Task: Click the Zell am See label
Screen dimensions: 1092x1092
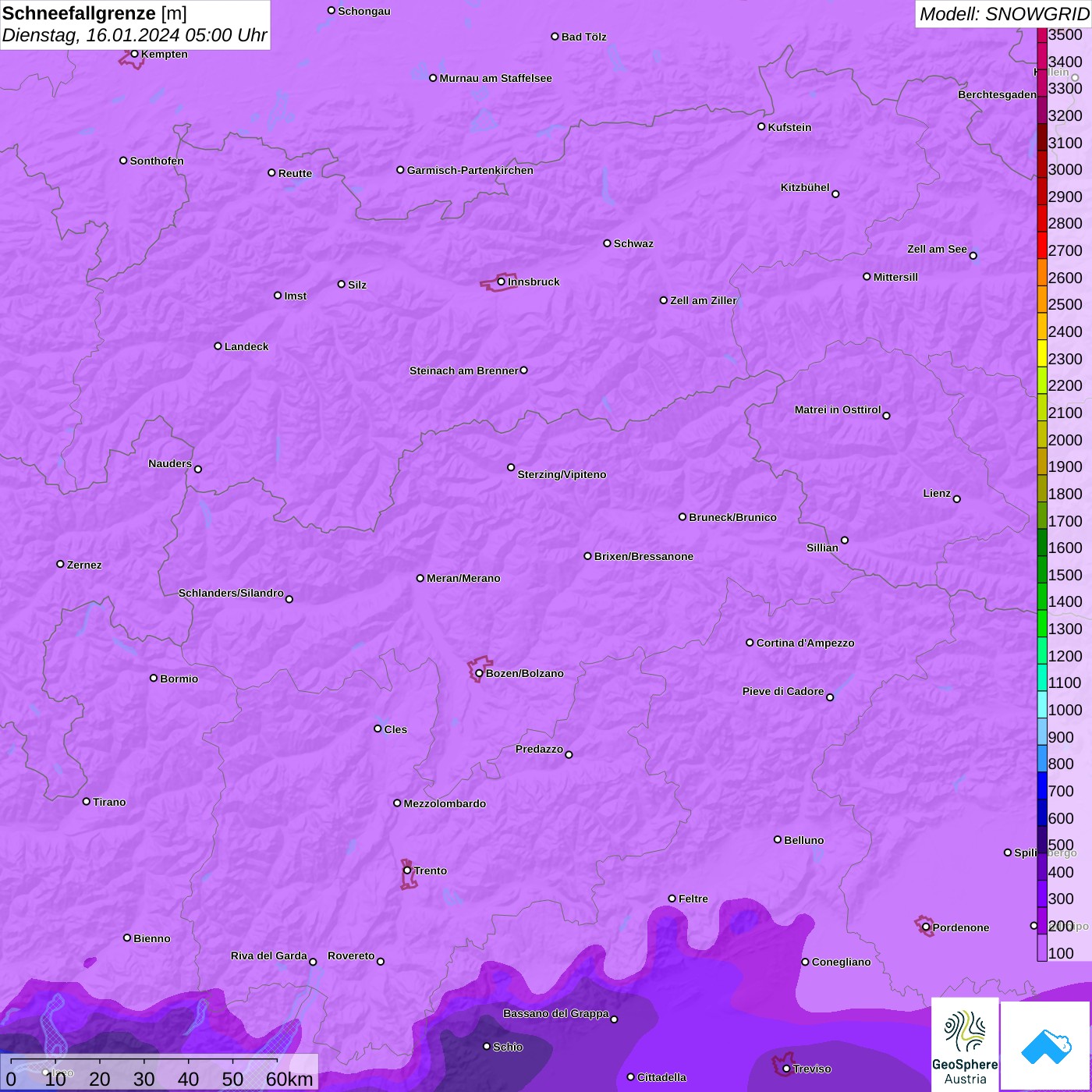Action: coord(937,249)
